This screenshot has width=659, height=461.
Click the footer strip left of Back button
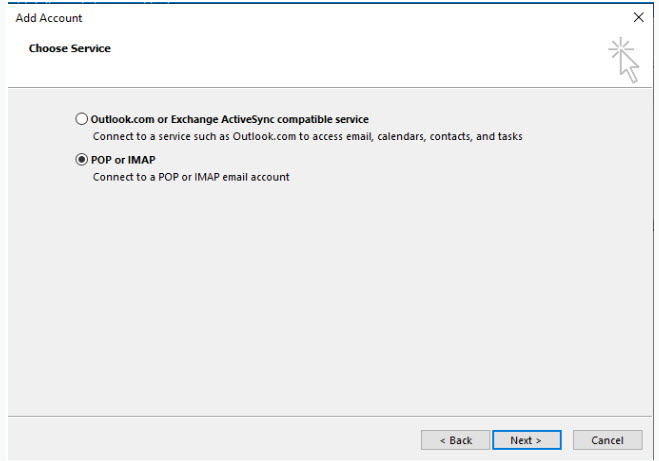coord(200,440)
